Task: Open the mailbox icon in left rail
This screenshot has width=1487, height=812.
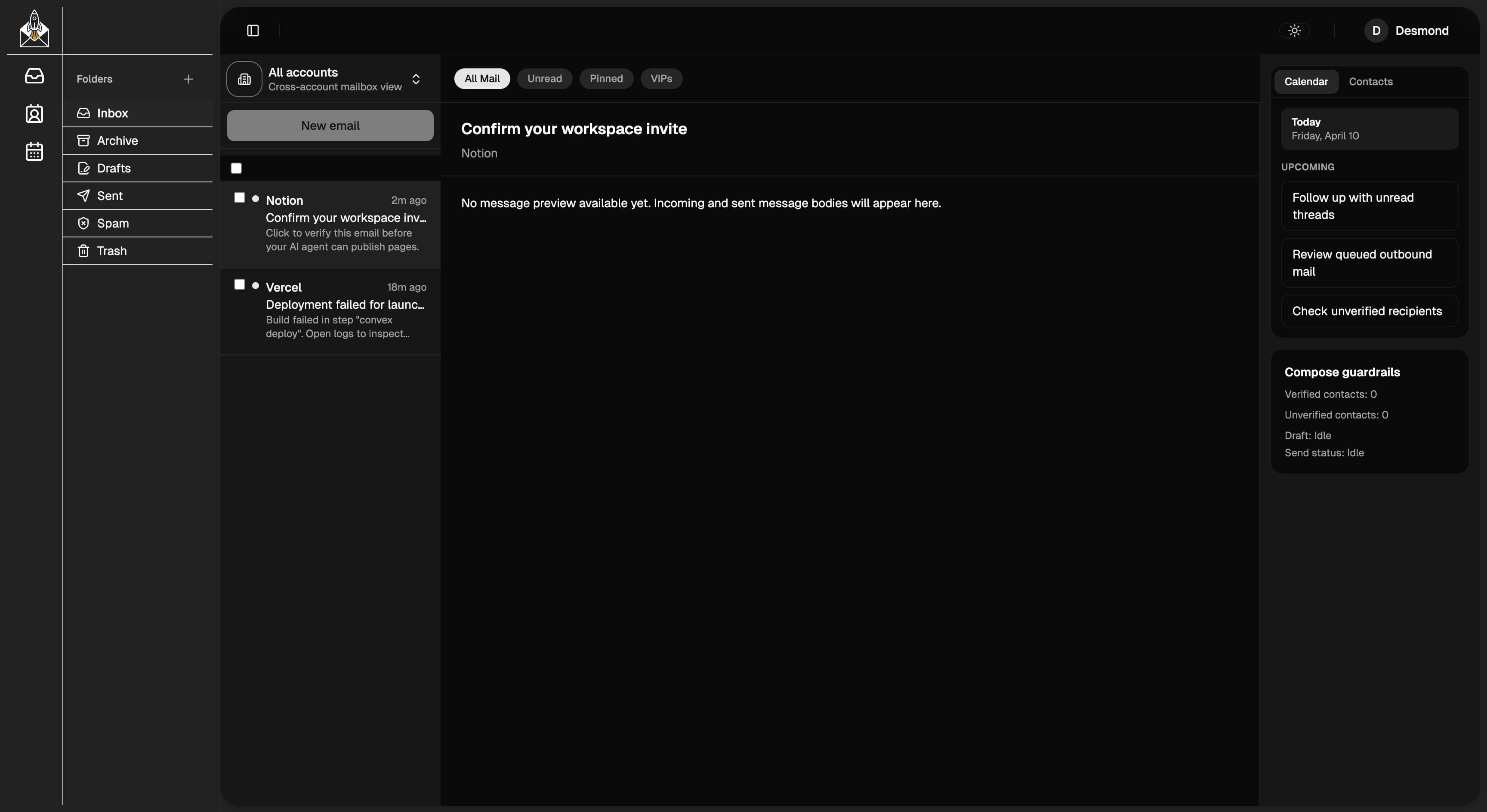Action: point(34,76)
